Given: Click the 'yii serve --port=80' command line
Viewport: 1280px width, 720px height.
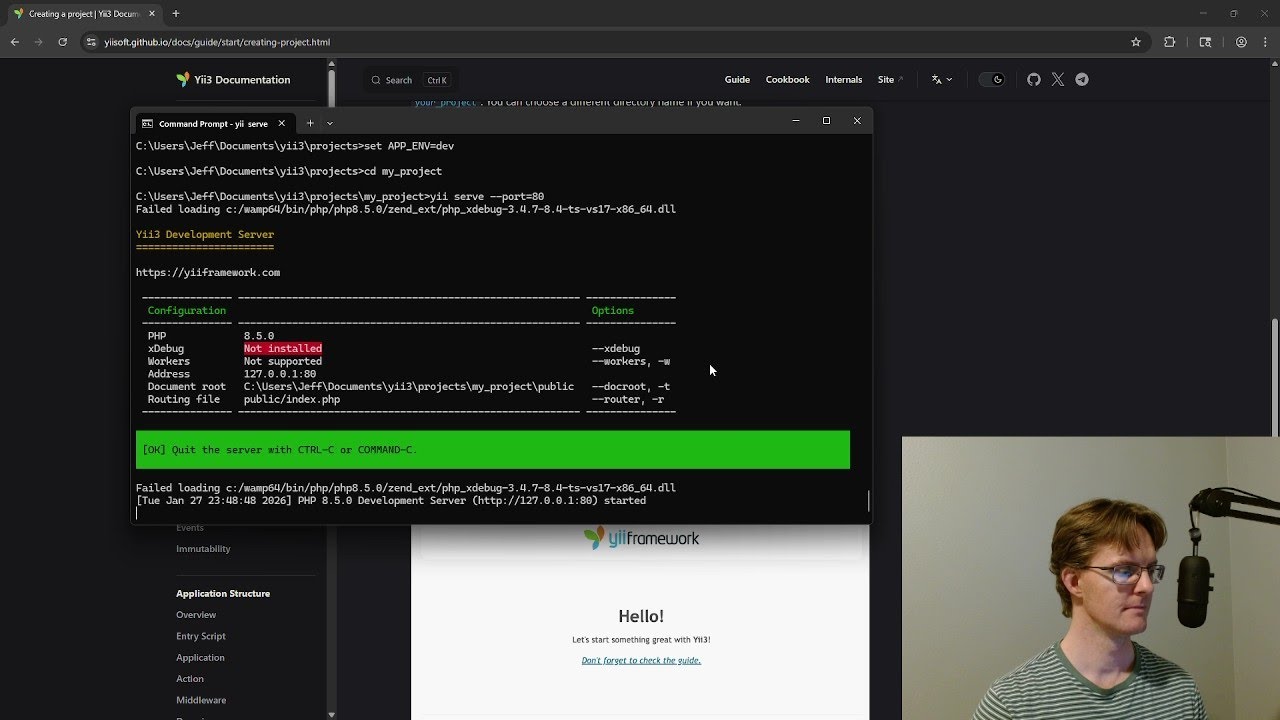Looking at the screenshot, I should [487, 197].
